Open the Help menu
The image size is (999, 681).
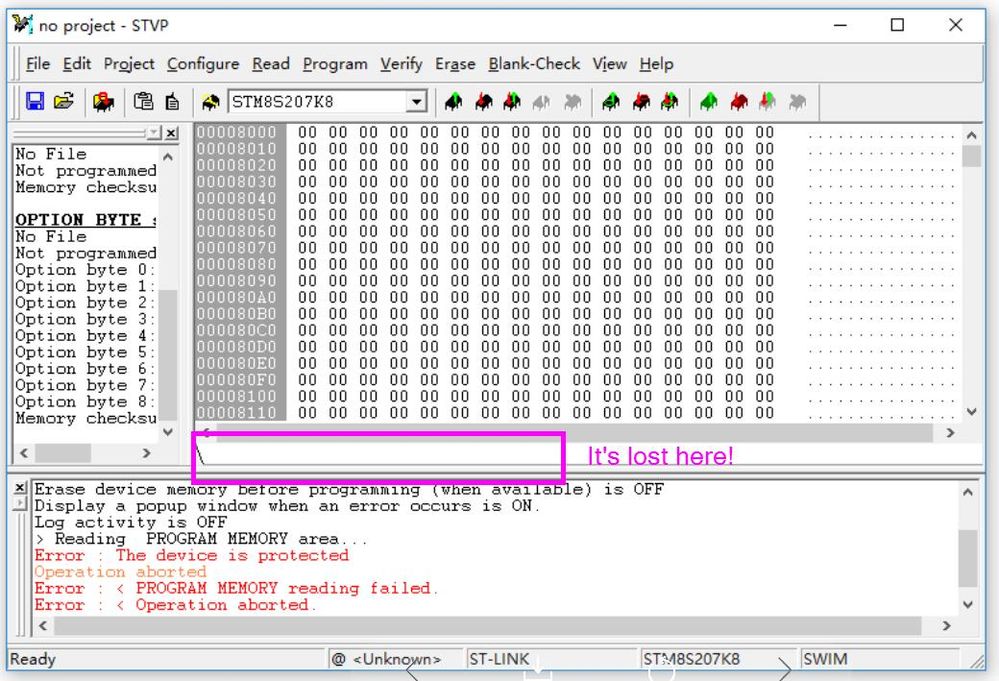point(656,64)
